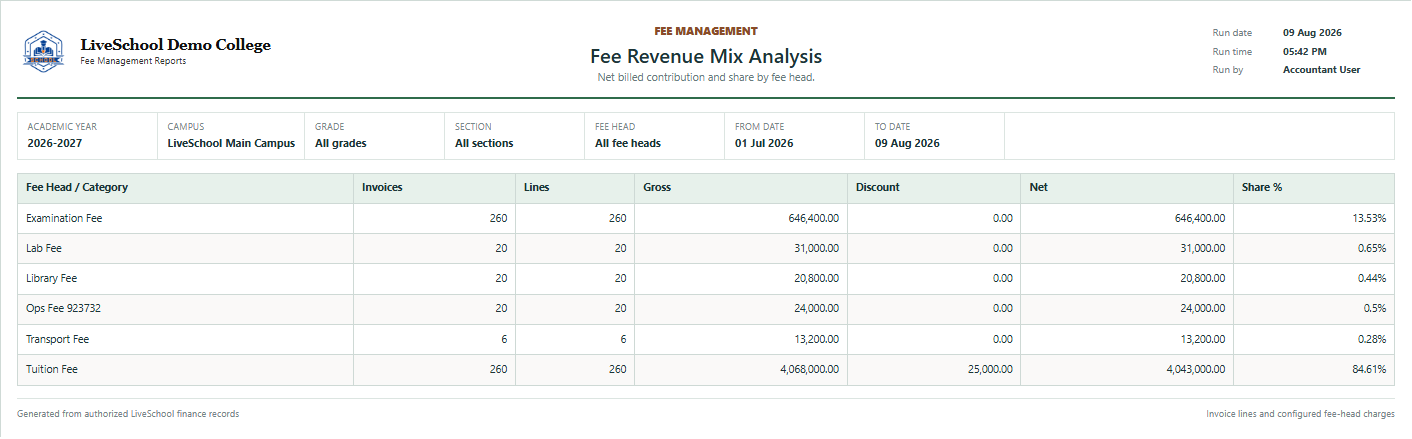This screenshot has width=1412, height=439.
Task: Select the Examination Fee row label
Action: pos(64,218)
